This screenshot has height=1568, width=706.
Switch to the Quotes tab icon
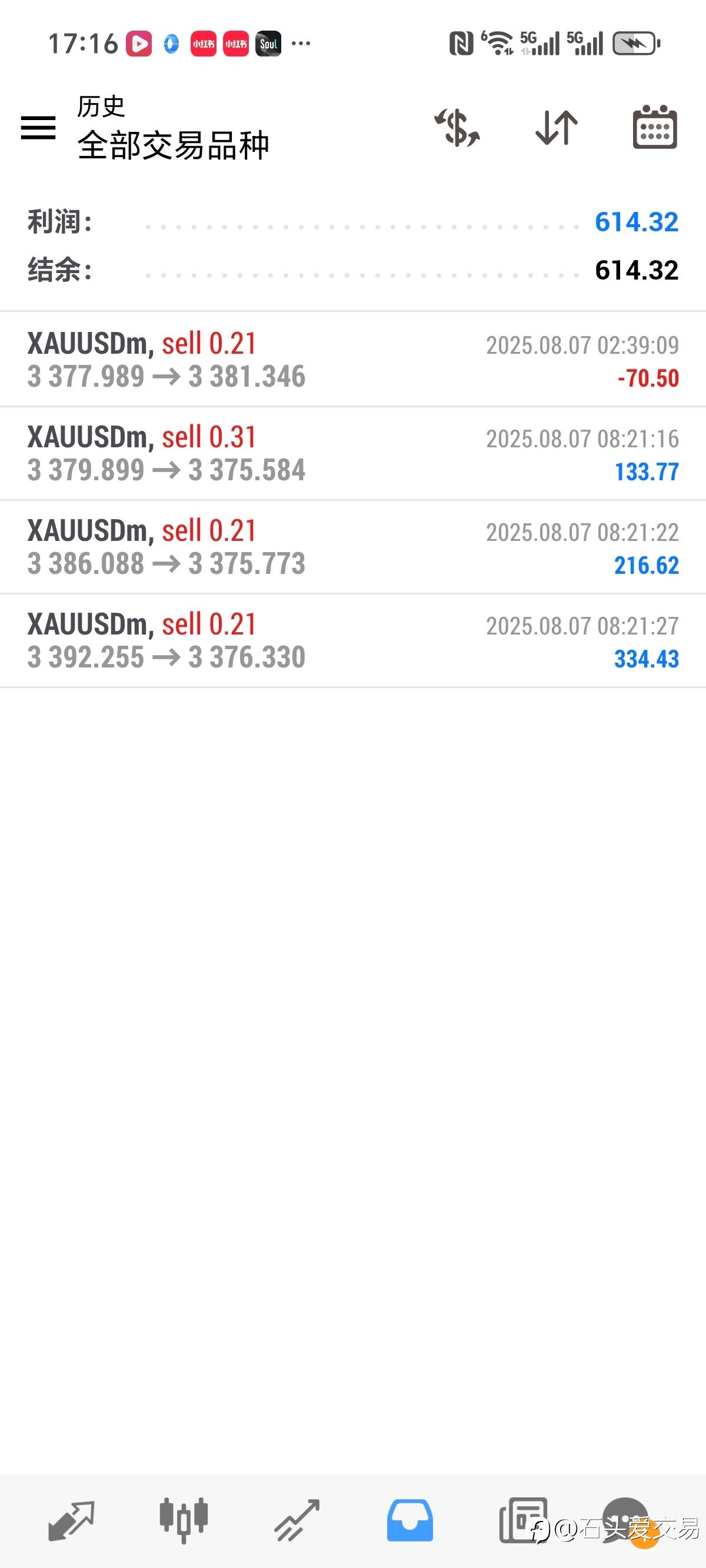tap(71, 1521)
